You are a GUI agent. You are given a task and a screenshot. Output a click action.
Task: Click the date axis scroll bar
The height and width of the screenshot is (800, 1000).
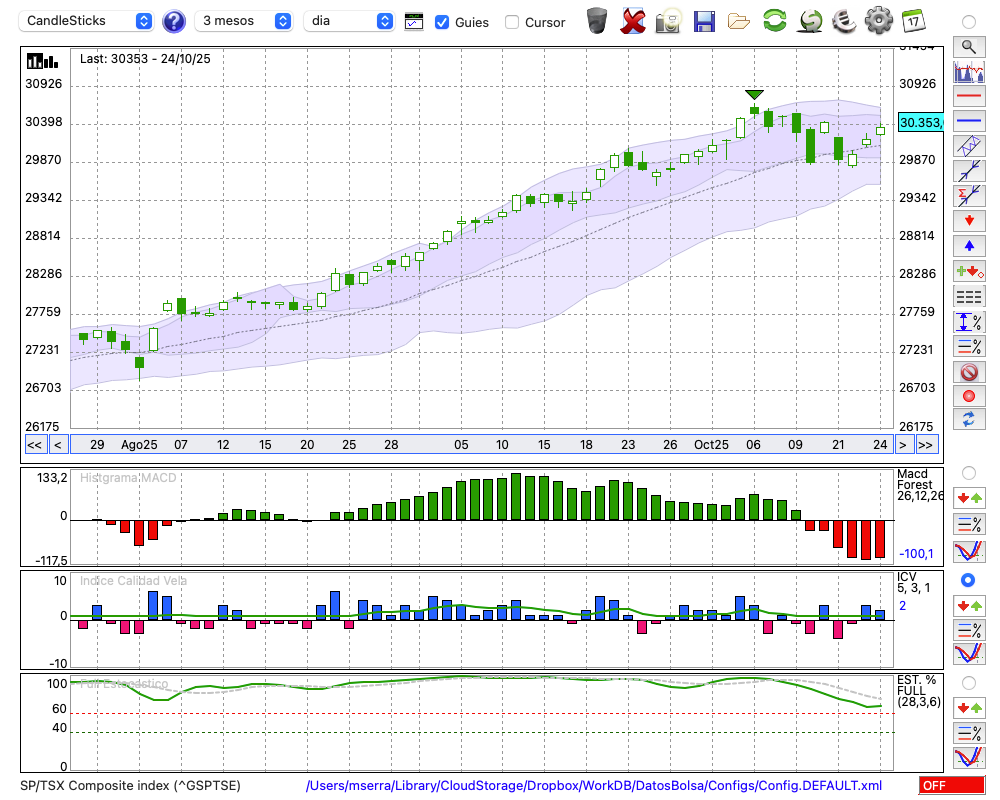482,445
